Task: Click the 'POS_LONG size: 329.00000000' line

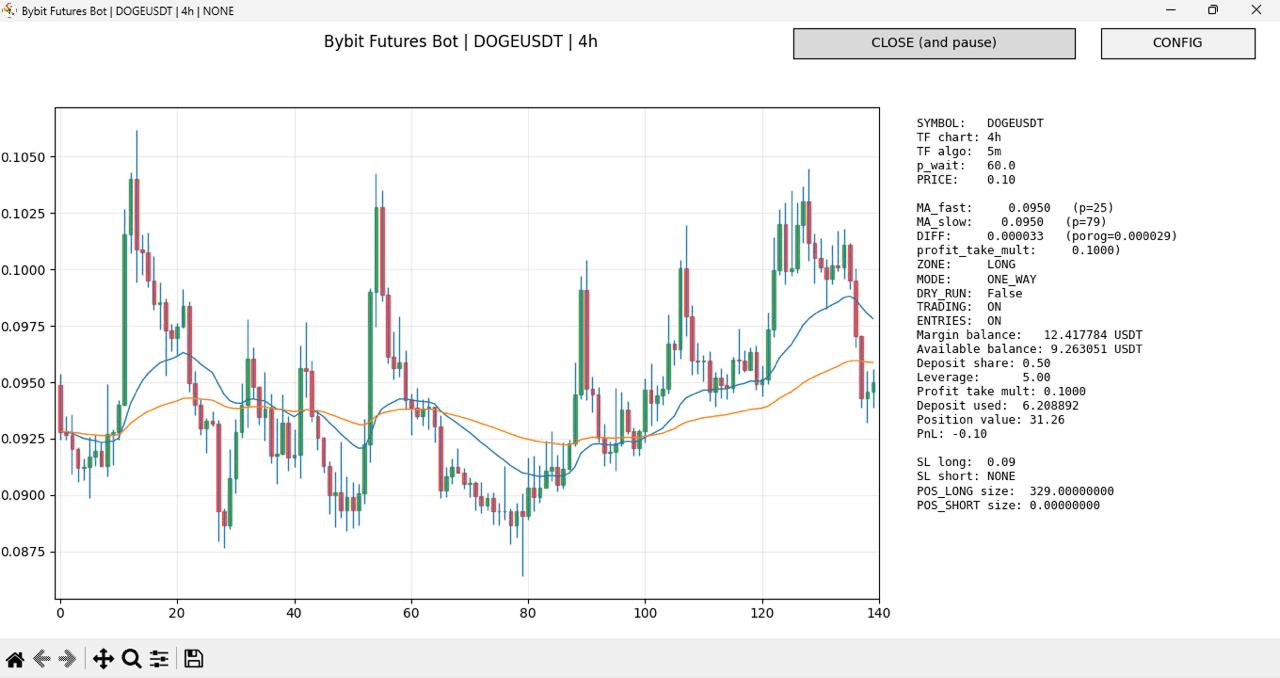Action: pos(1015,491)
